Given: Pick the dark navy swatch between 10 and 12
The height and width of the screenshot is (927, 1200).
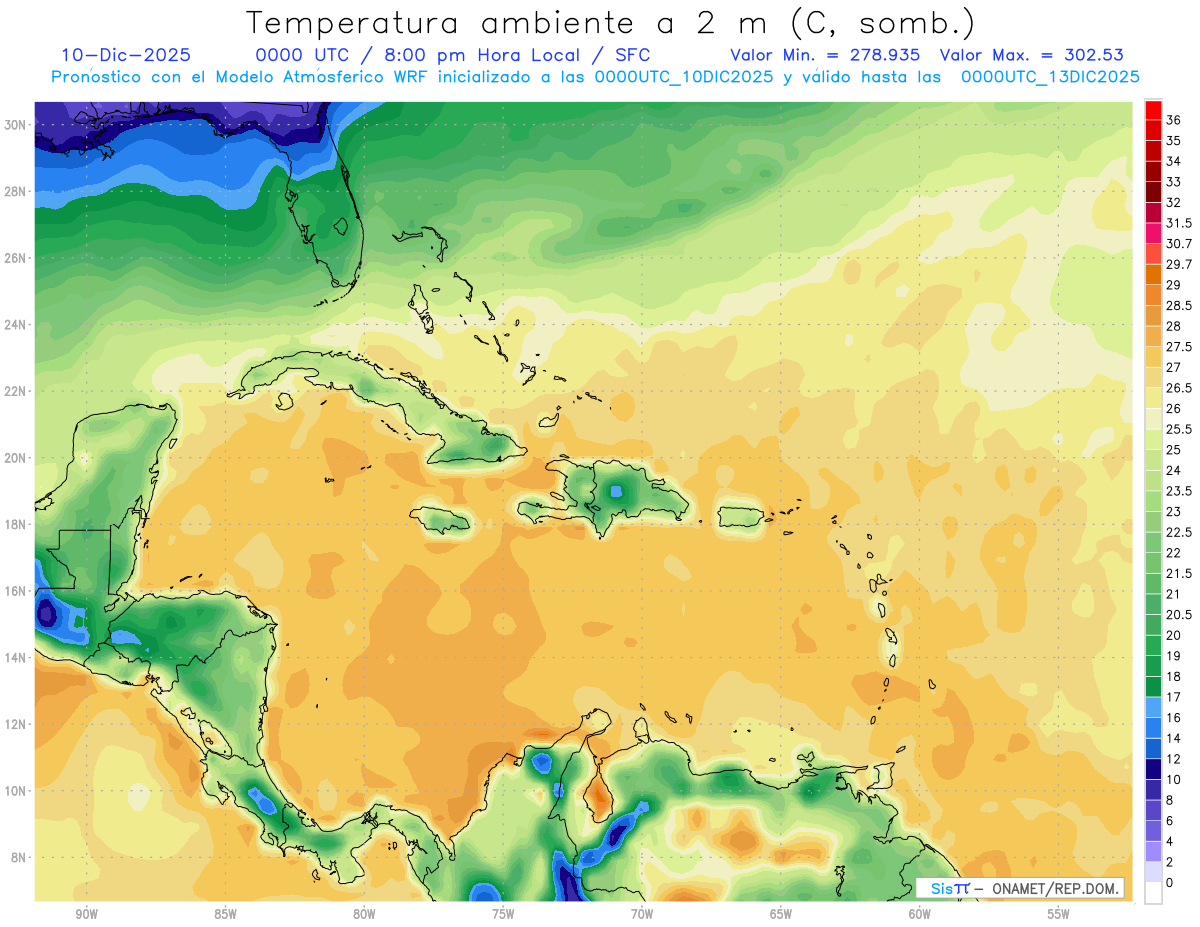Looking at the screenshot, I should (1153, 769).
